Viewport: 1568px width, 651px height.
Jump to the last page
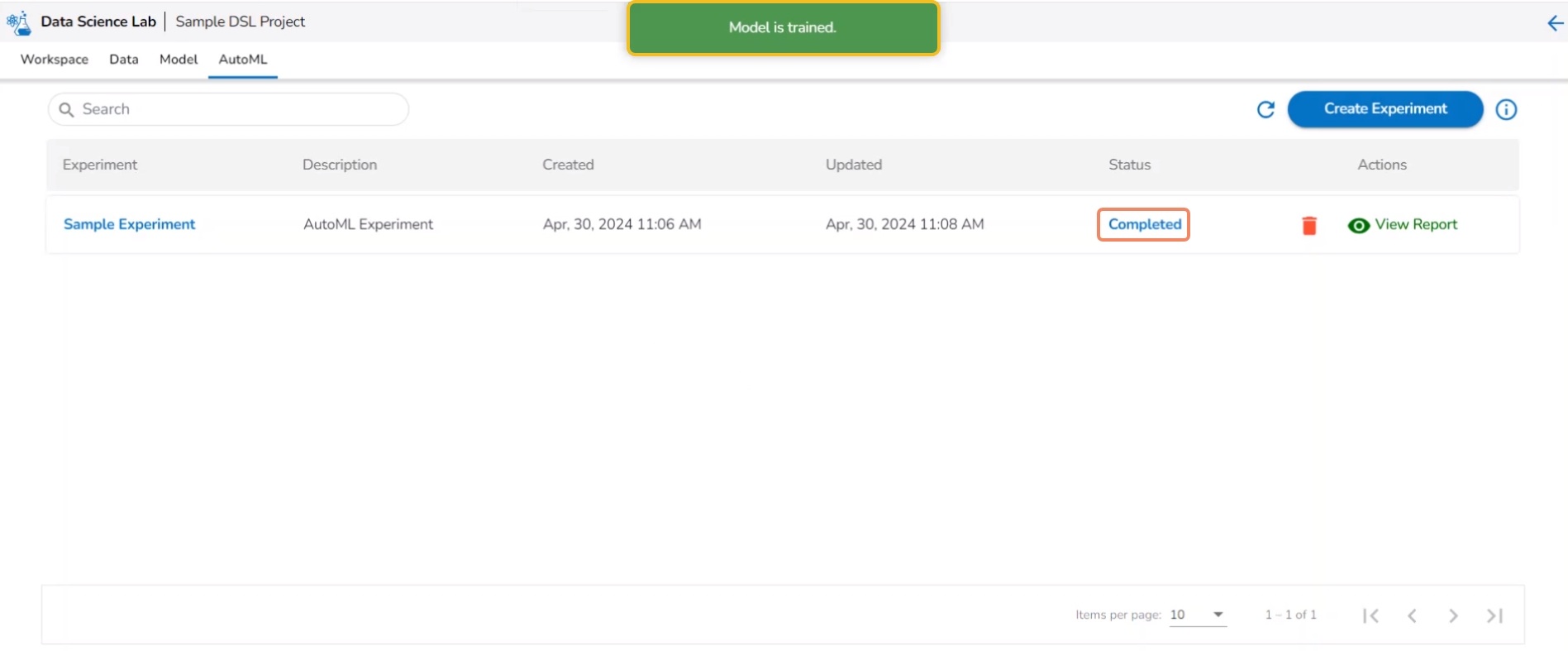[x=1494, y=615]
